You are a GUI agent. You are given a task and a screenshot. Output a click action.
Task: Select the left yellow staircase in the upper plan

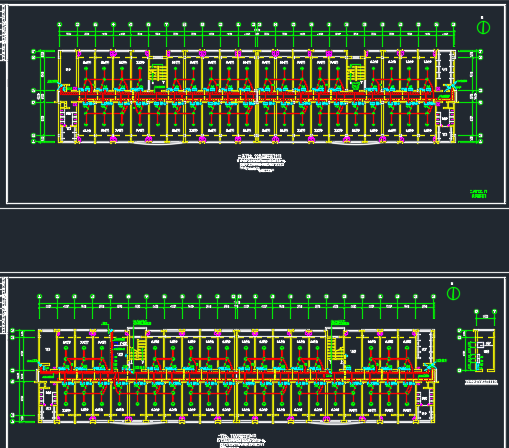point(157,74)
